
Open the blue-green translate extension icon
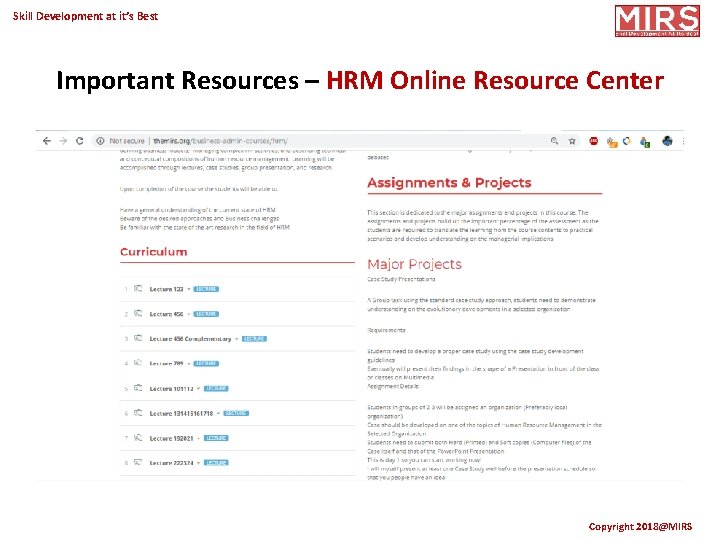(x=645, y=142)
